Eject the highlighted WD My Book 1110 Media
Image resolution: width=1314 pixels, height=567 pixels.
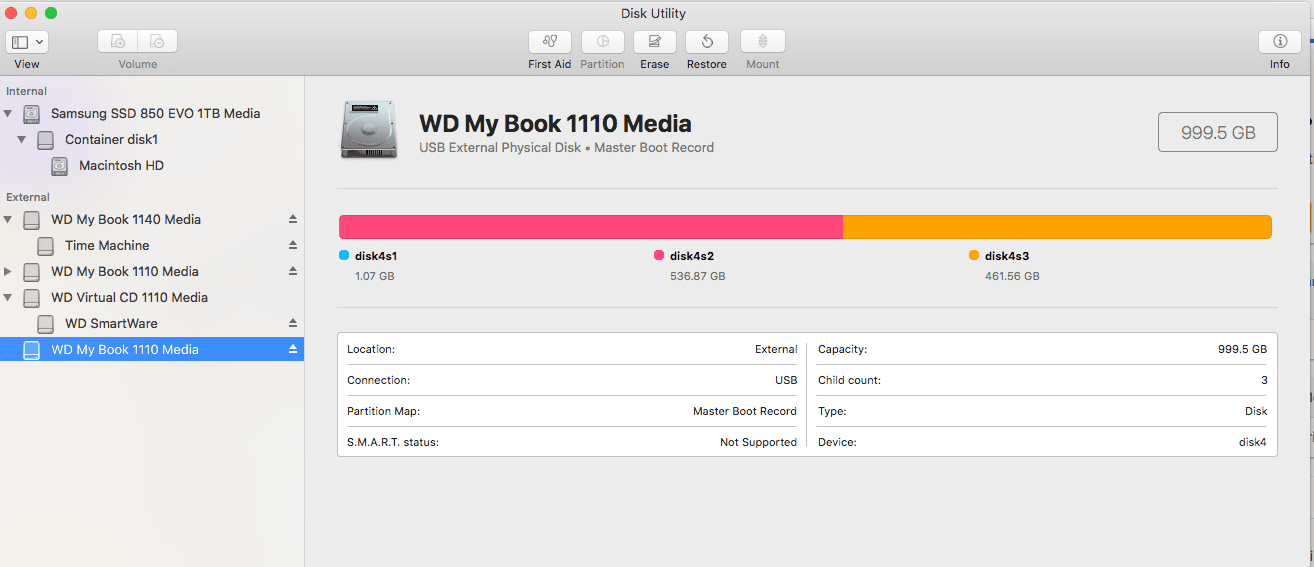click(x=293, y=349)
